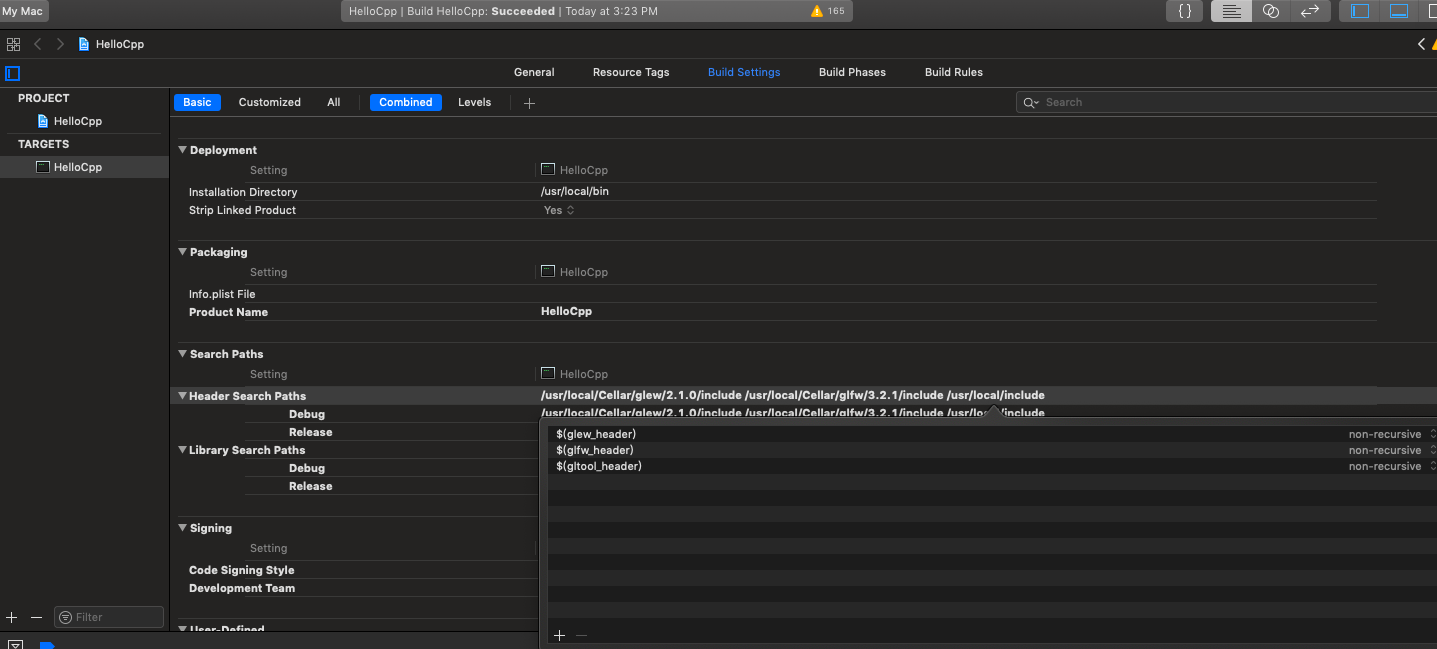Select the Installation Directory setting
The image size is (1437, 649).
point(243,192)
